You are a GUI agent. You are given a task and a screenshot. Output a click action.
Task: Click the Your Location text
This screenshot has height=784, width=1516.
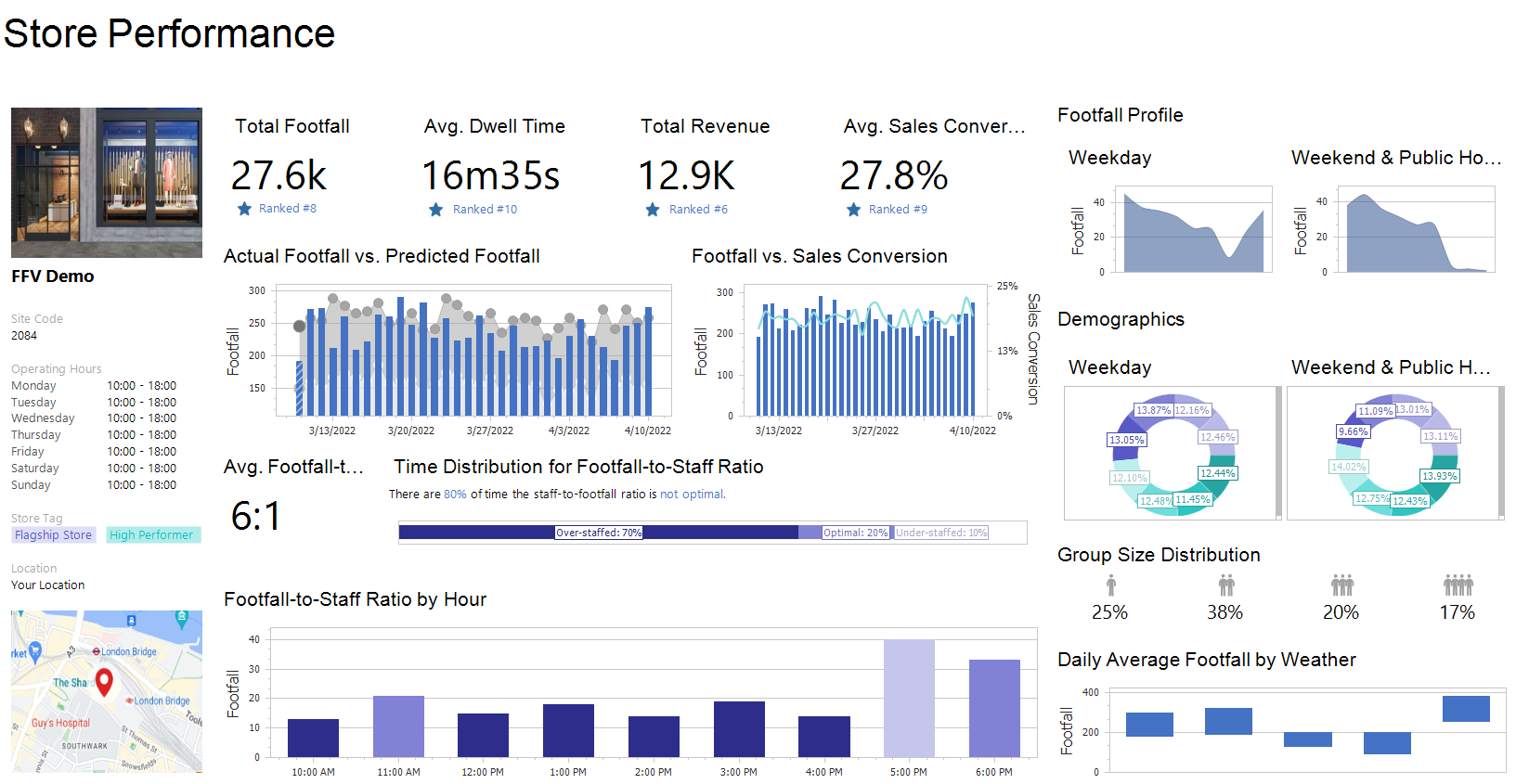[47, 585]
